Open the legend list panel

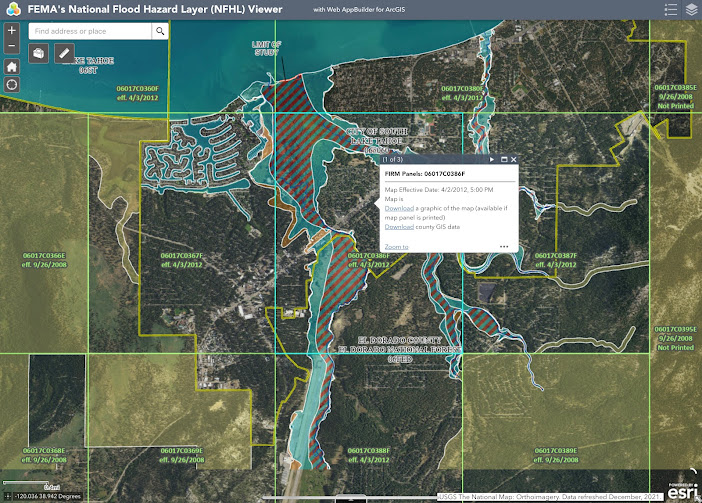(x=670, y=9)
